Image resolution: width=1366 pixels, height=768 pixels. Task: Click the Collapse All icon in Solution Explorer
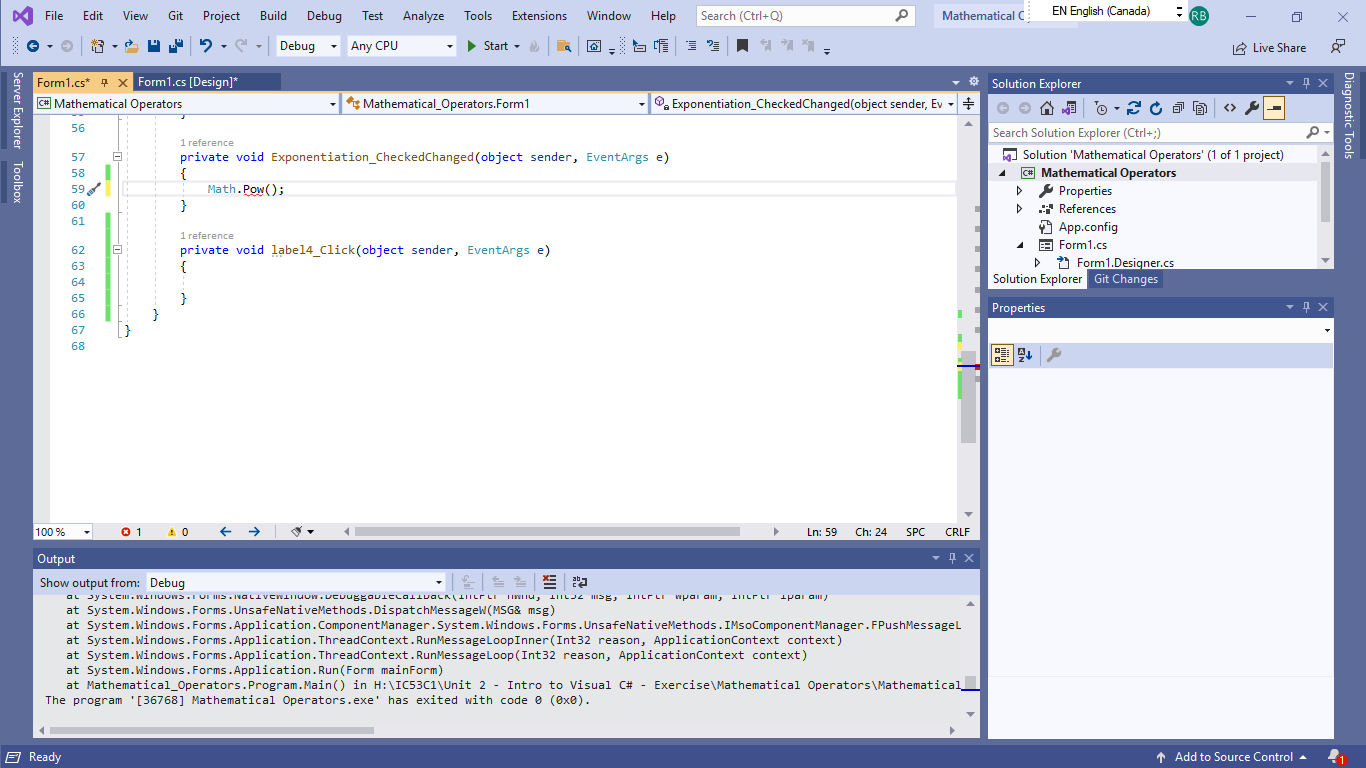point(1178,108)
